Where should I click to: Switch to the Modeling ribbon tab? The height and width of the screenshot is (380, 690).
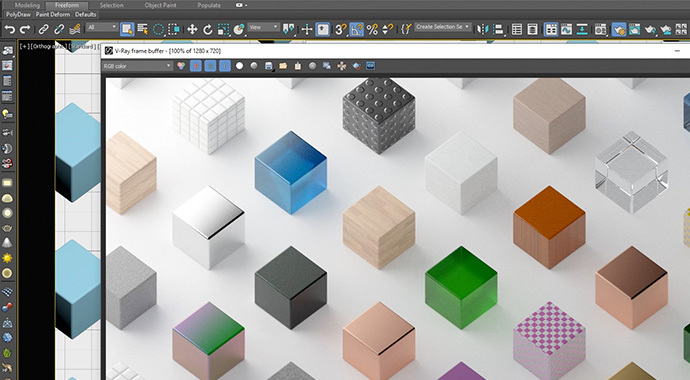point(27,5)
